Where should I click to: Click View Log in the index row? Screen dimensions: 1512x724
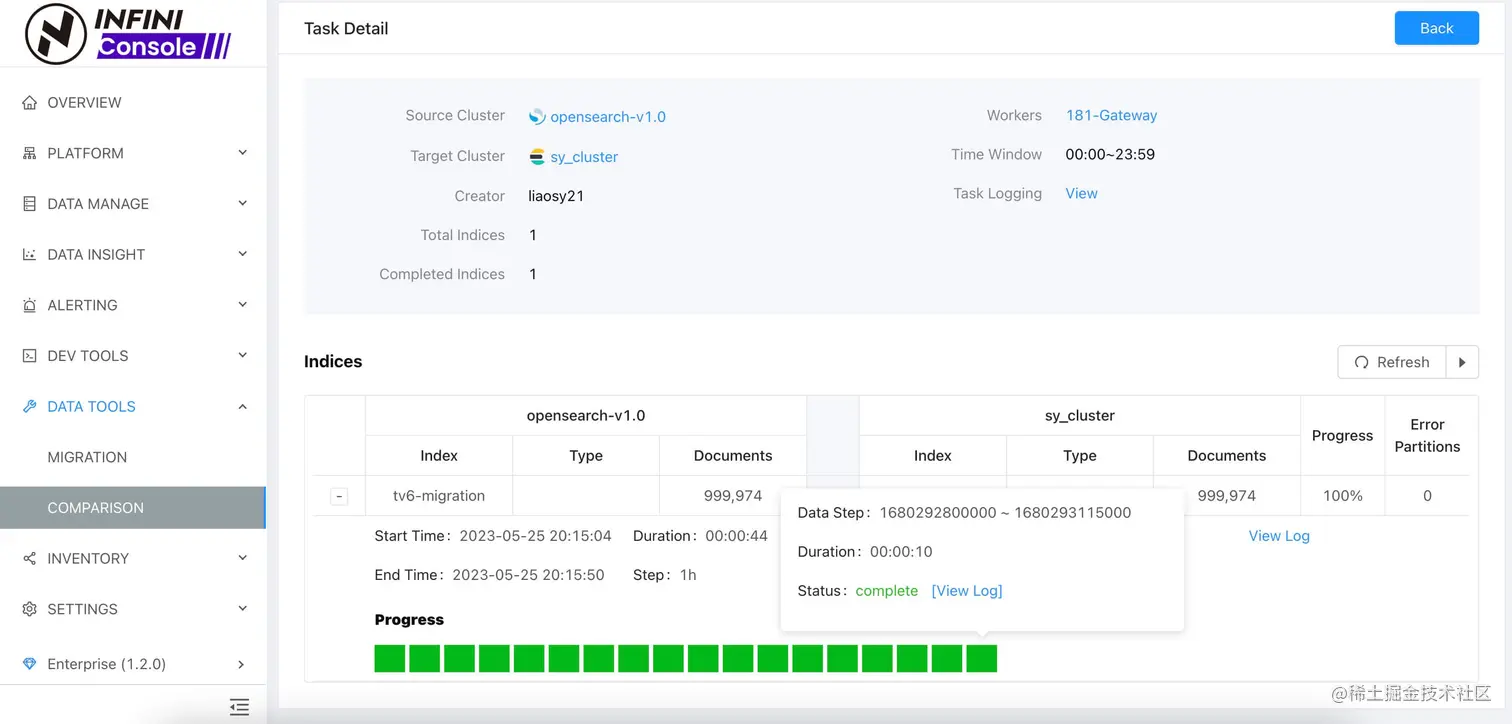point(1279,536)
